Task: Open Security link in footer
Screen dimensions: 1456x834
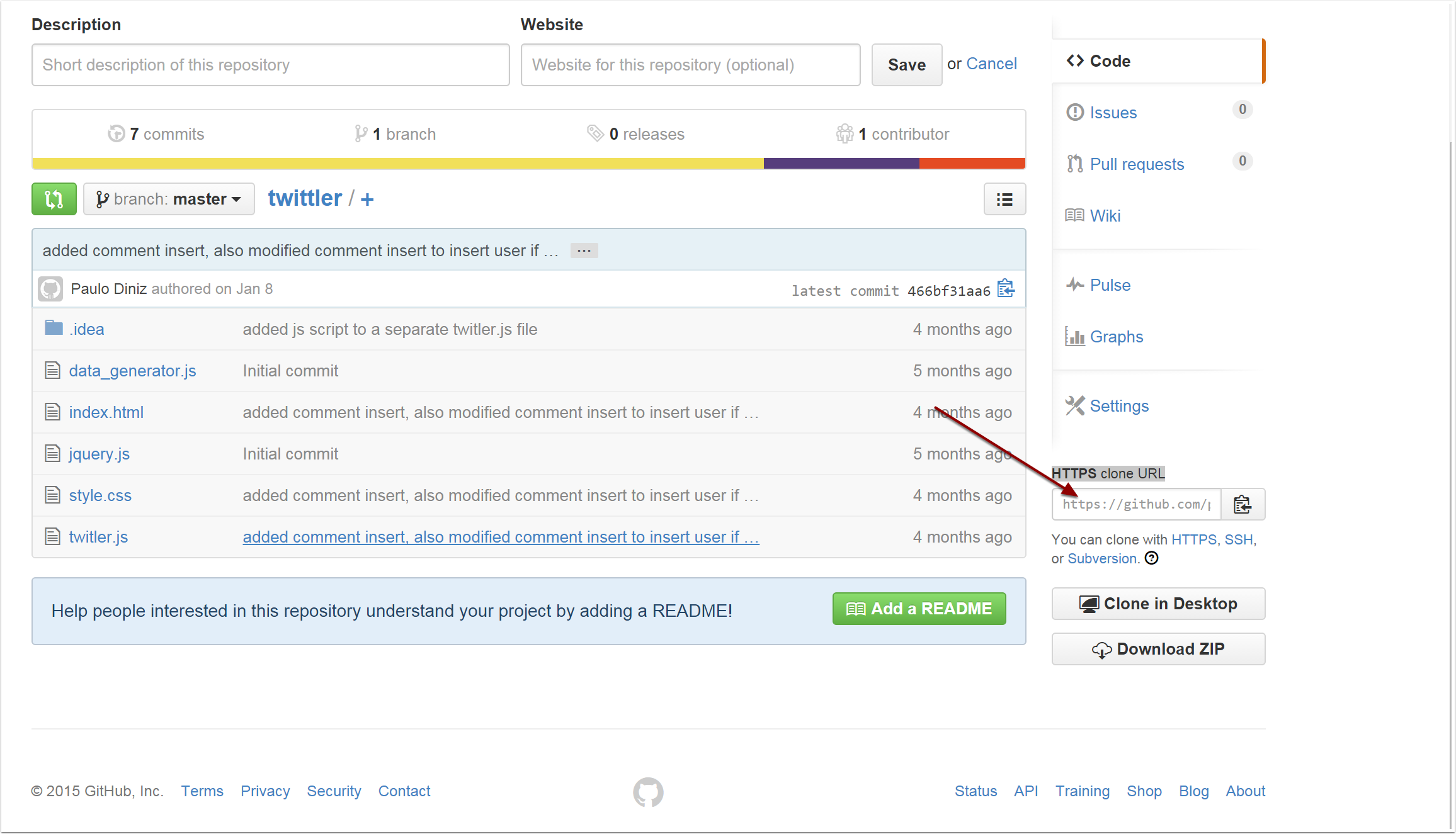Action: [x=334, y=791]
